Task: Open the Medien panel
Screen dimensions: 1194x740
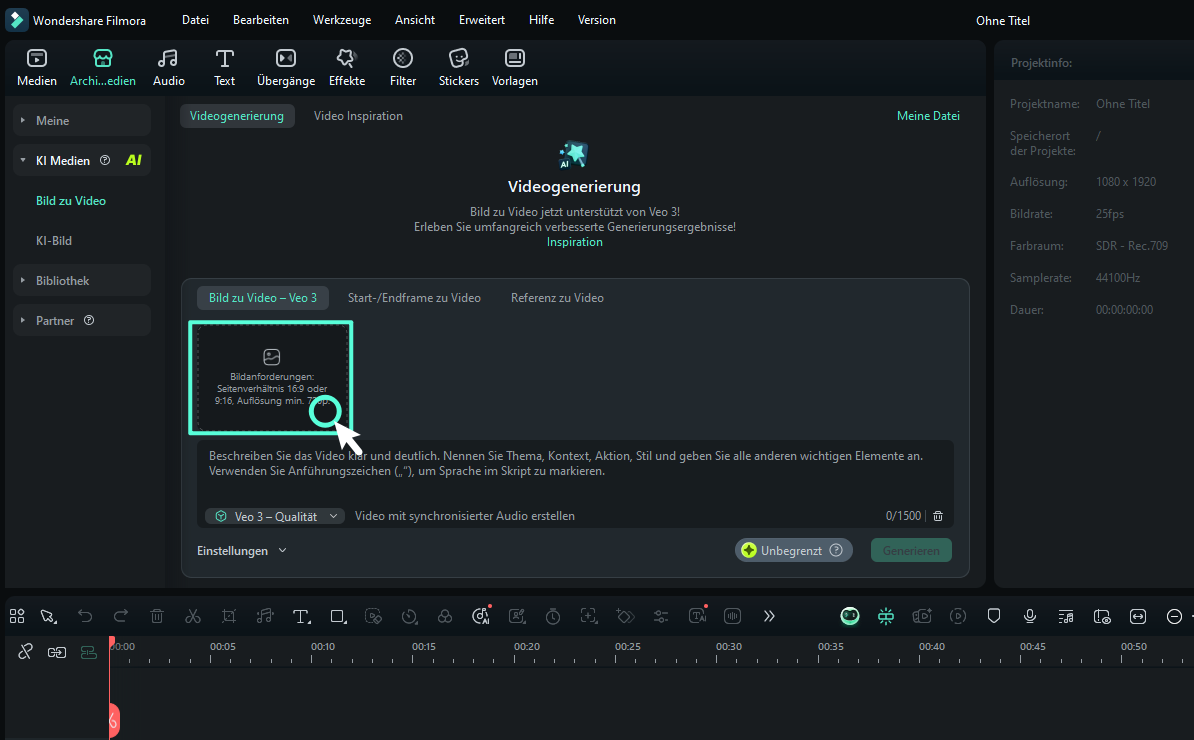Action: point(37,68)
